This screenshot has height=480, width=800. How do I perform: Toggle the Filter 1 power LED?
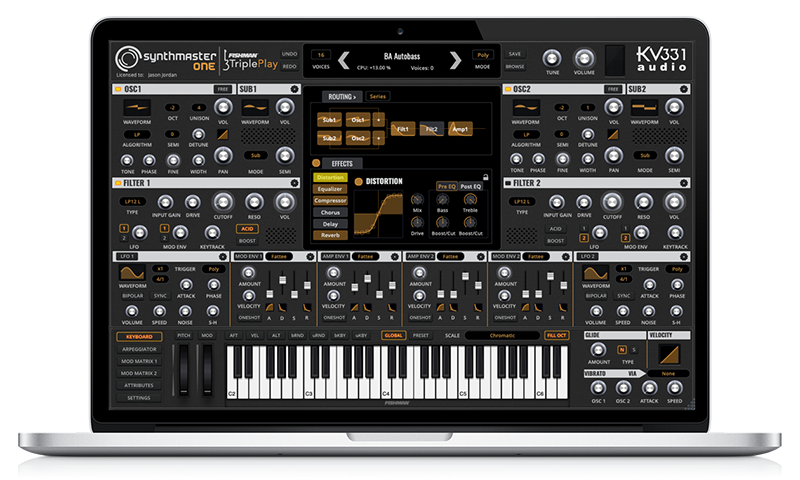pos(118,183)
